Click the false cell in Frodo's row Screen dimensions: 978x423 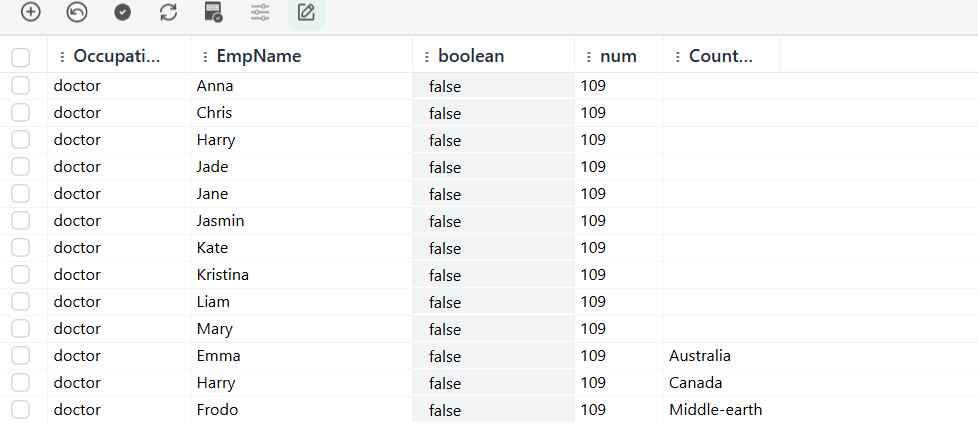(x=493, y=410)
